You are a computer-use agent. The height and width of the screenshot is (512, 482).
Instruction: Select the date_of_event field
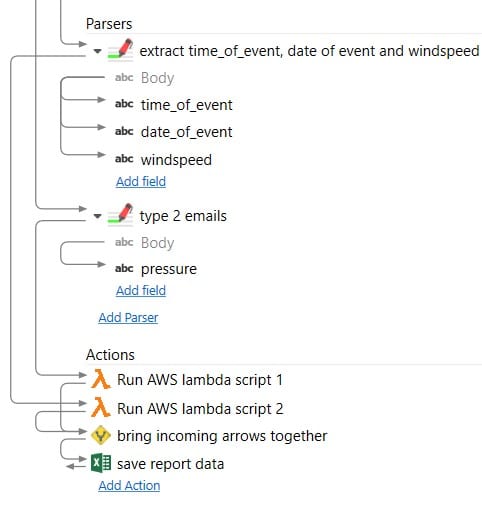coord(186,132)
